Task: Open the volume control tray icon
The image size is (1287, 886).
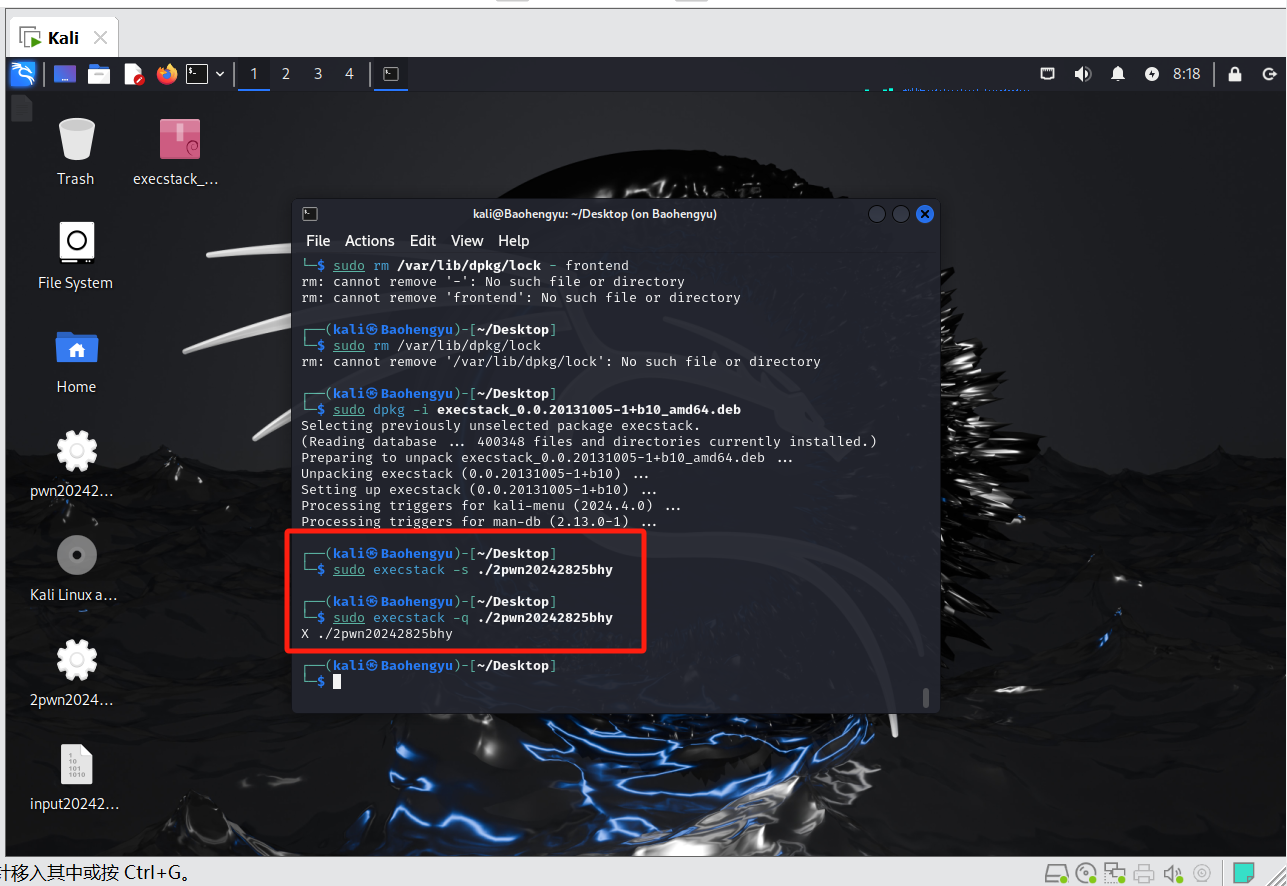Action: [x=1082, y=73]
